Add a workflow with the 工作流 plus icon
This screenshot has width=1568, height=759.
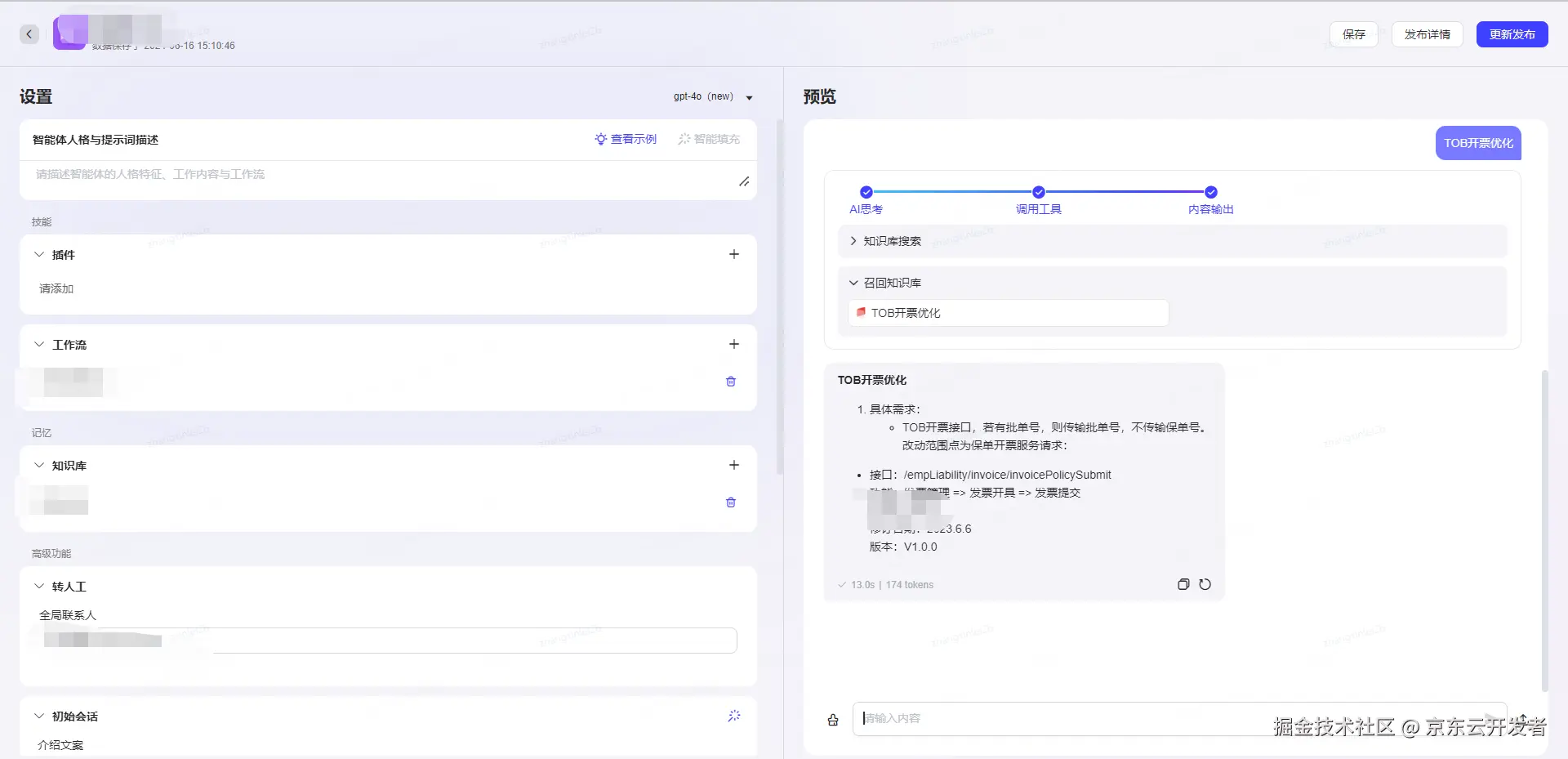click(734, 344)
